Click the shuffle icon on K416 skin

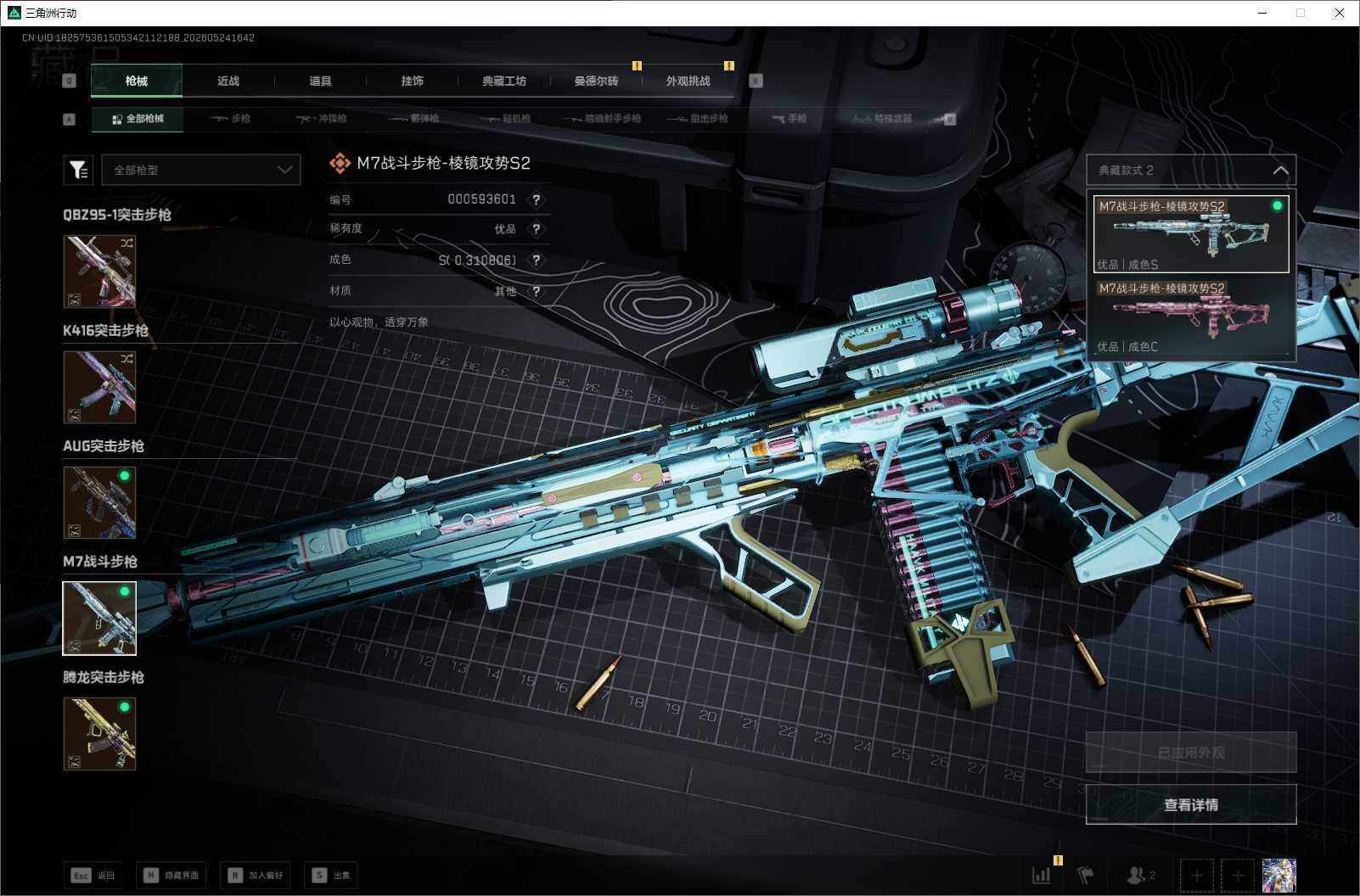126,359
